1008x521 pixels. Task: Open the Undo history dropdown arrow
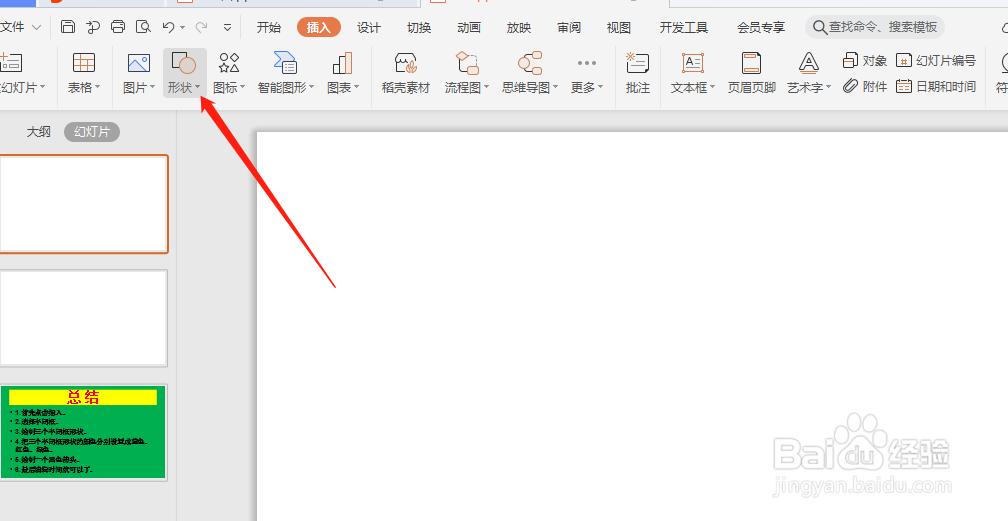pyautogui.click(x=183, y=28)
